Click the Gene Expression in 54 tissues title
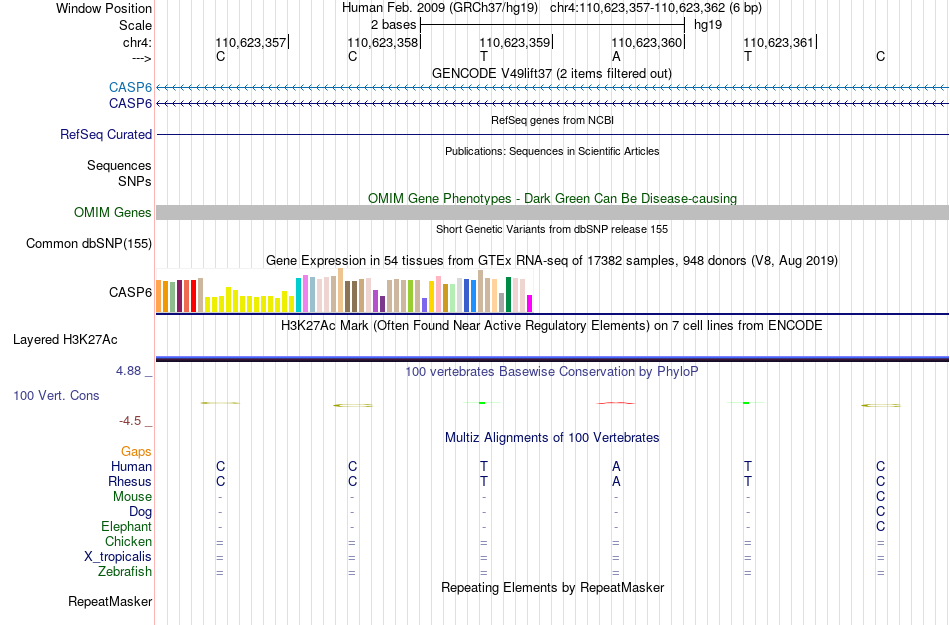The width and height of the screenshot is (950, 625). point(552,260)
